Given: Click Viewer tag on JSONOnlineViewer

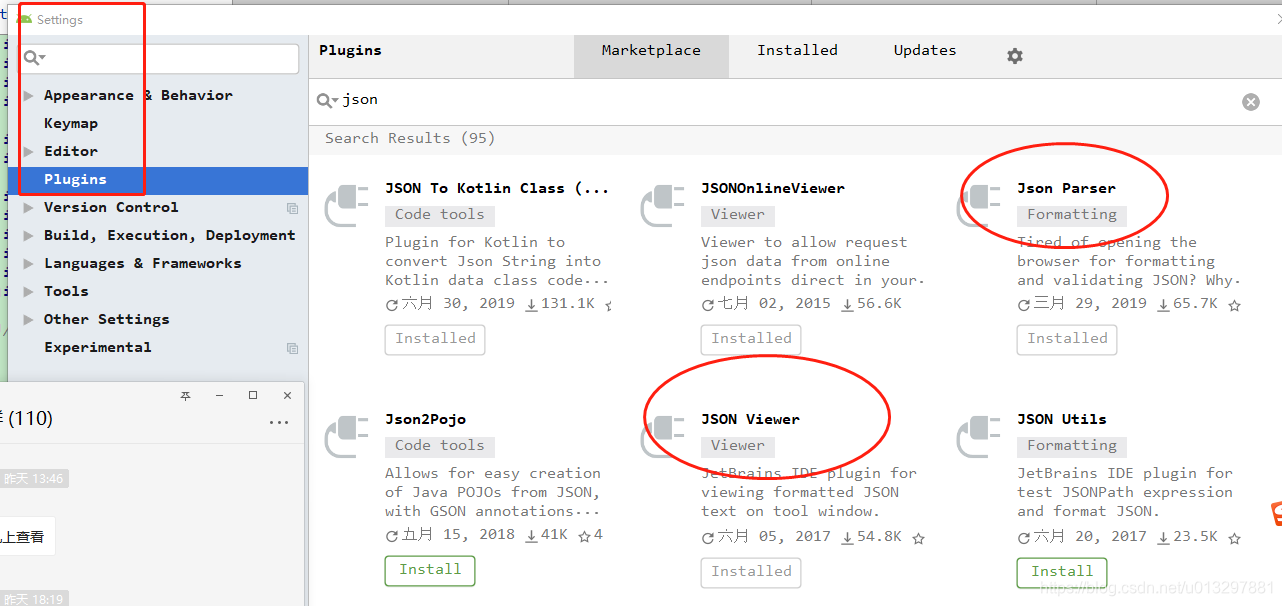Looking at the screenshot, I should [x=738, y=214].
